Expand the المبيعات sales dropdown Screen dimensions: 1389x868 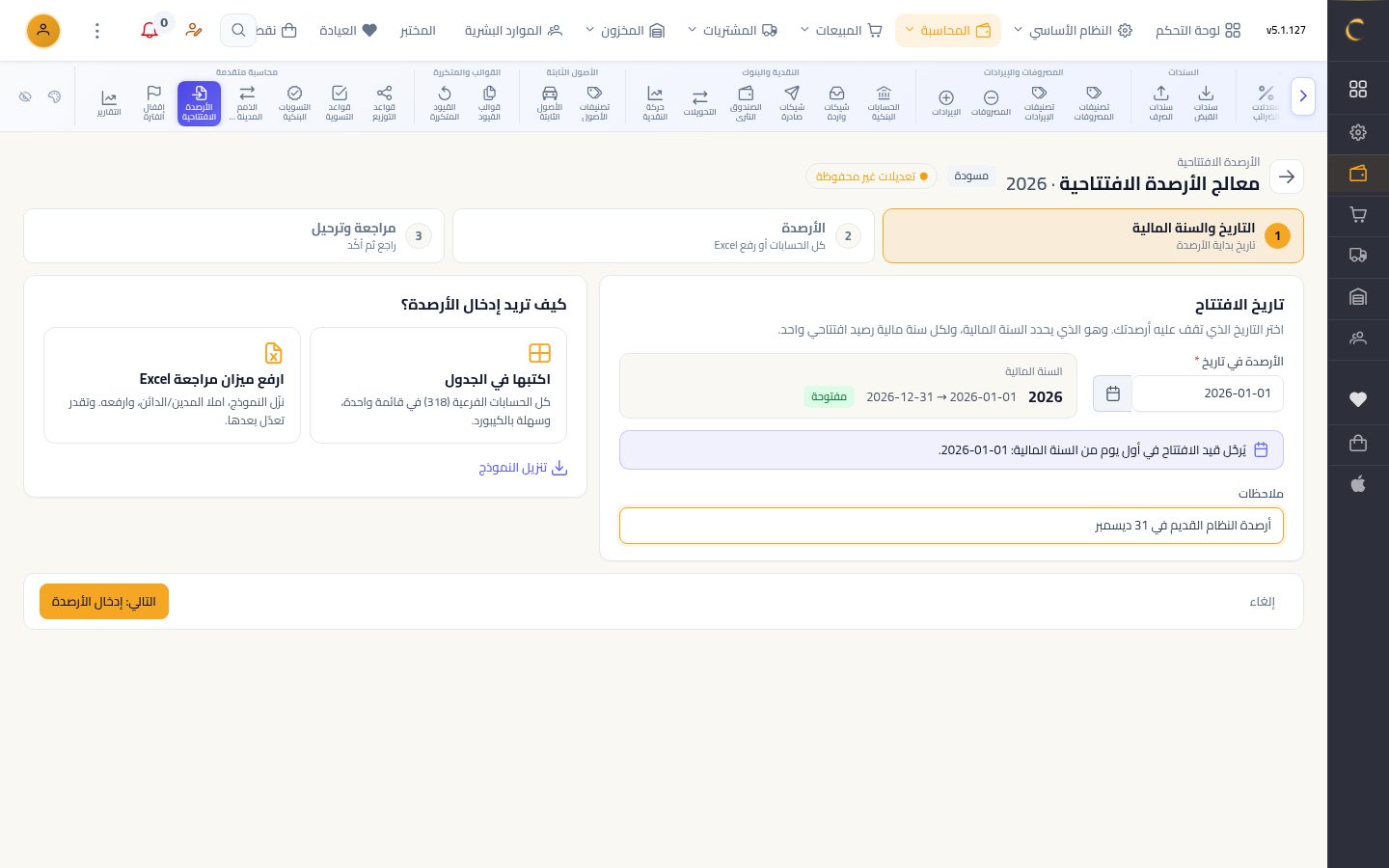click(841, 31)
